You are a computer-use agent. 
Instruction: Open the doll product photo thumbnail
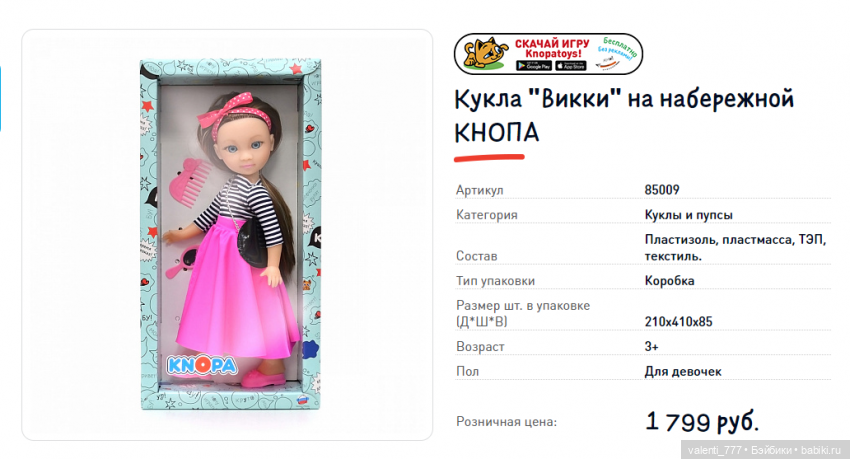227,235
